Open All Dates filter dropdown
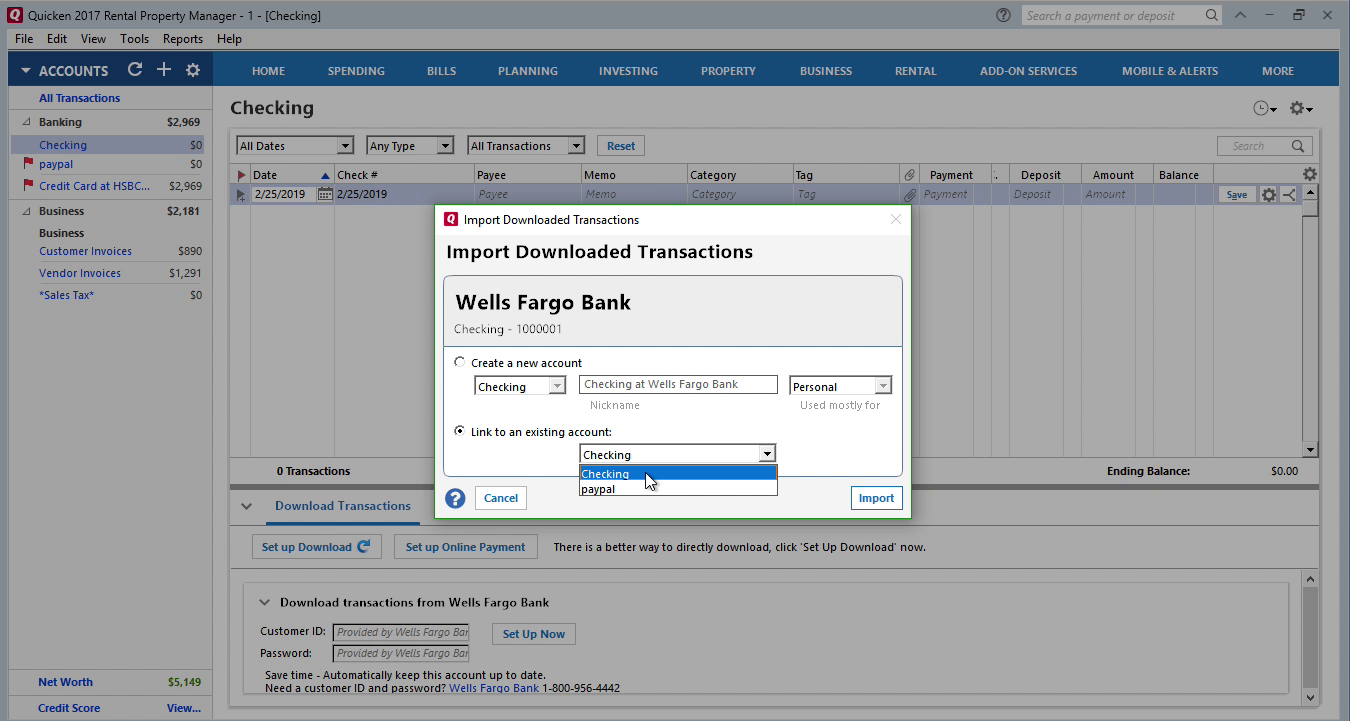The width and height of the screenshot is (1350, 721). [x=295, y=146]
